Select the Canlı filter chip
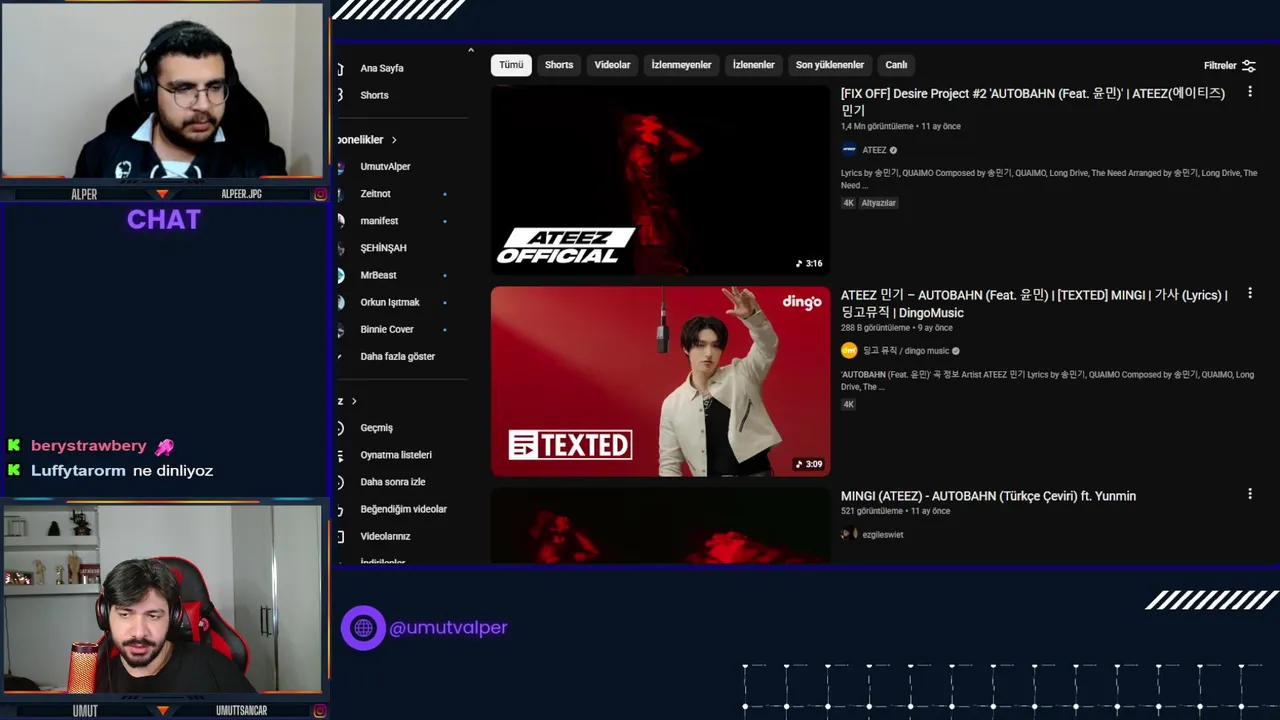The width and height of the screenshot is (1280, 720). (896, 65)
